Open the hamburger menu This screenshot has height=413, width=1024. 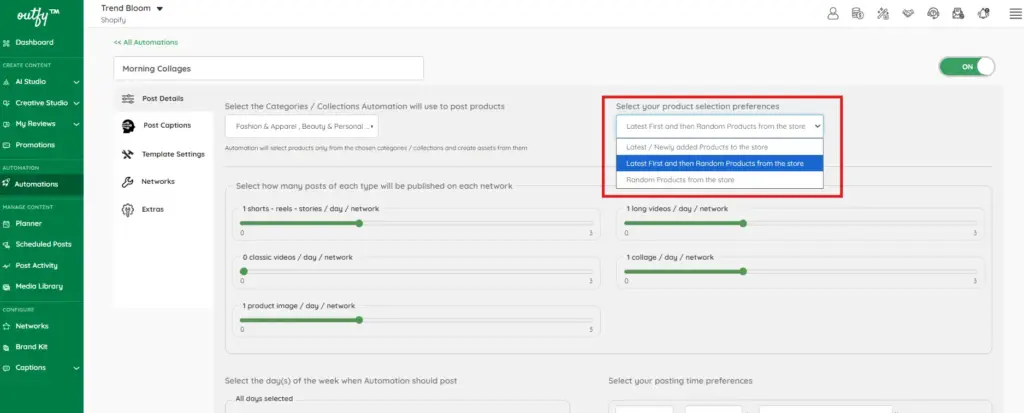point(1015,14)
